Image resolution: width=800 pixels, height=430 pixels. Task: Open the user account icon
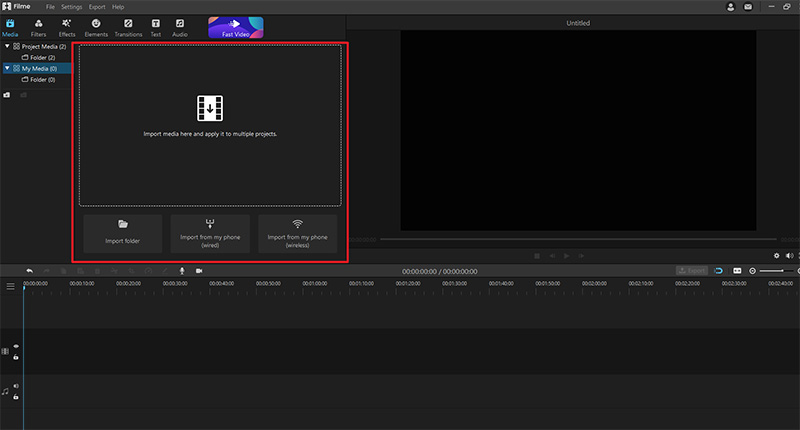731,7
